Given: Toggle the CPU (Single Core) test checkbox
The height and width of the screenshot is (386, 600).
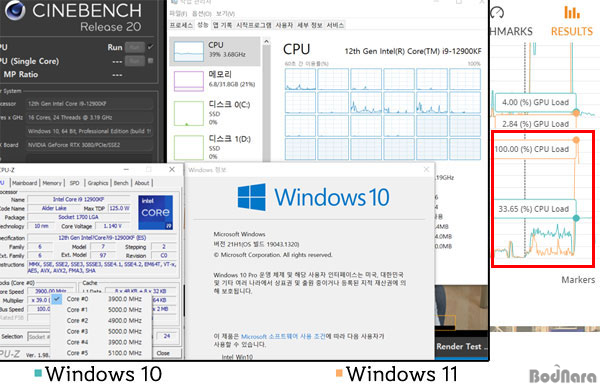Looking at the screenshot, I should [150, 60].
